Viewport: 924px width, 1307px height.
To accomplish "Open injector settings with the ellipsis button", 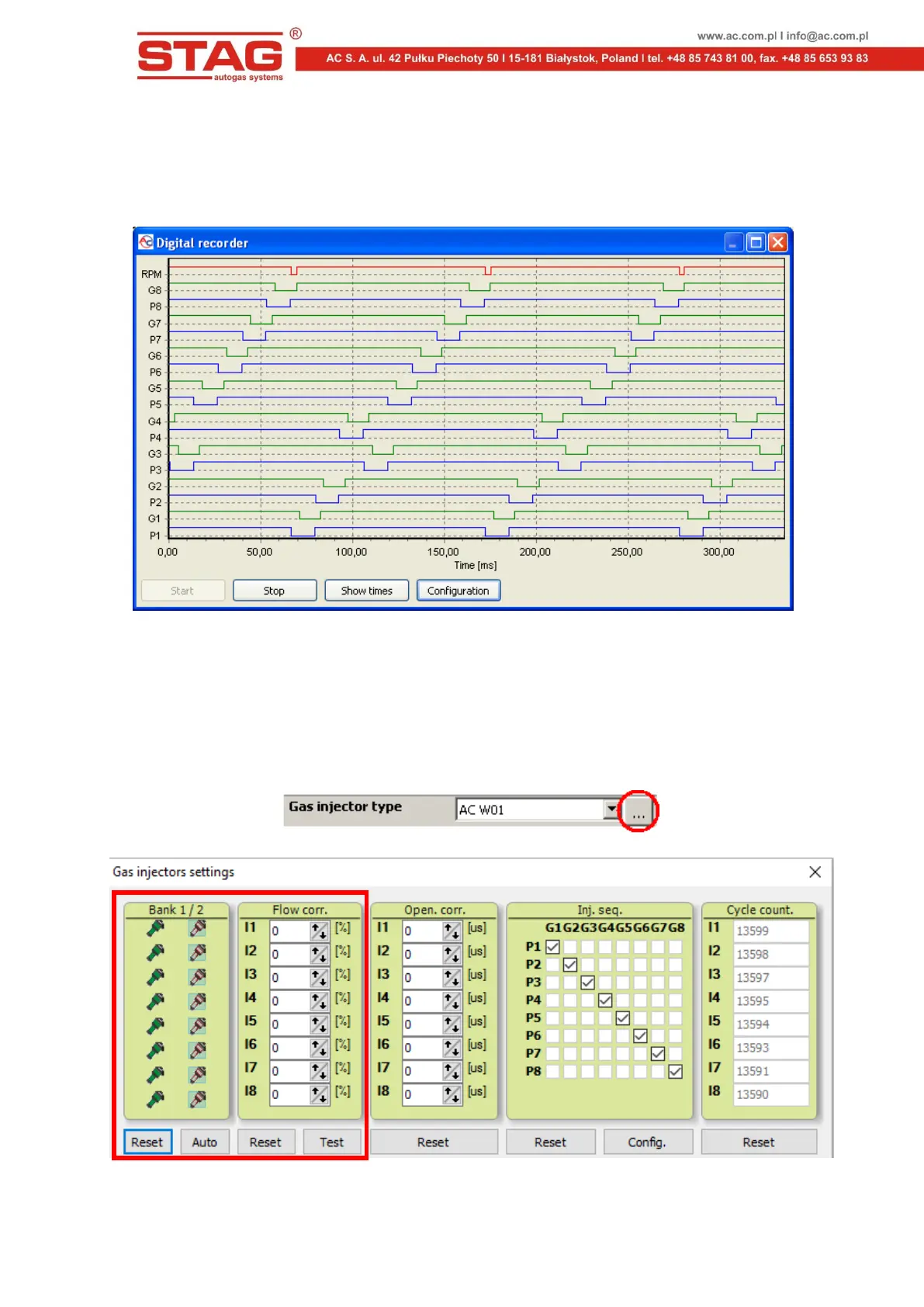I will click(x=638, y=812).
